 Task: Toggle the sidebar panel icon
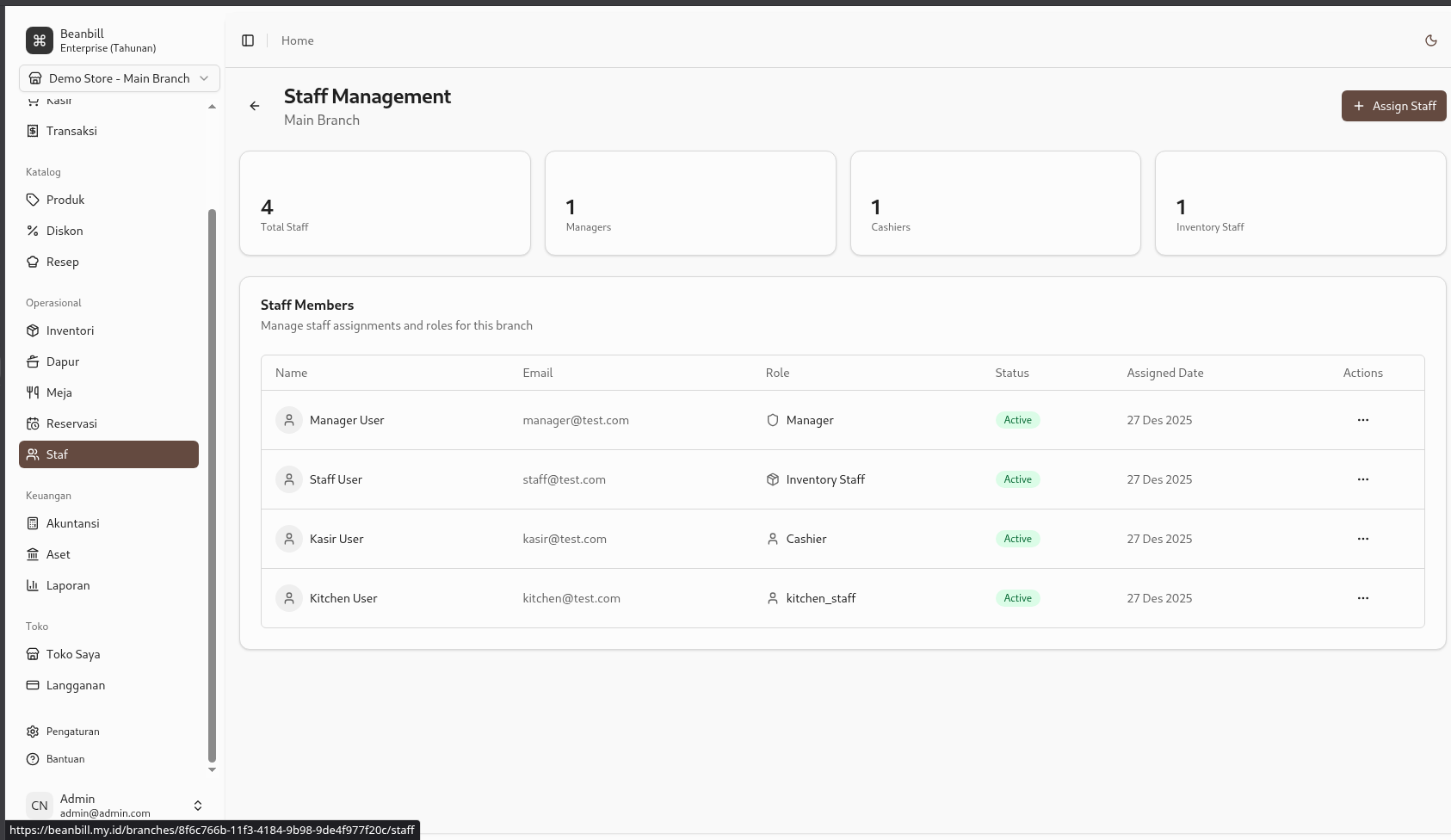click(248, 40)
